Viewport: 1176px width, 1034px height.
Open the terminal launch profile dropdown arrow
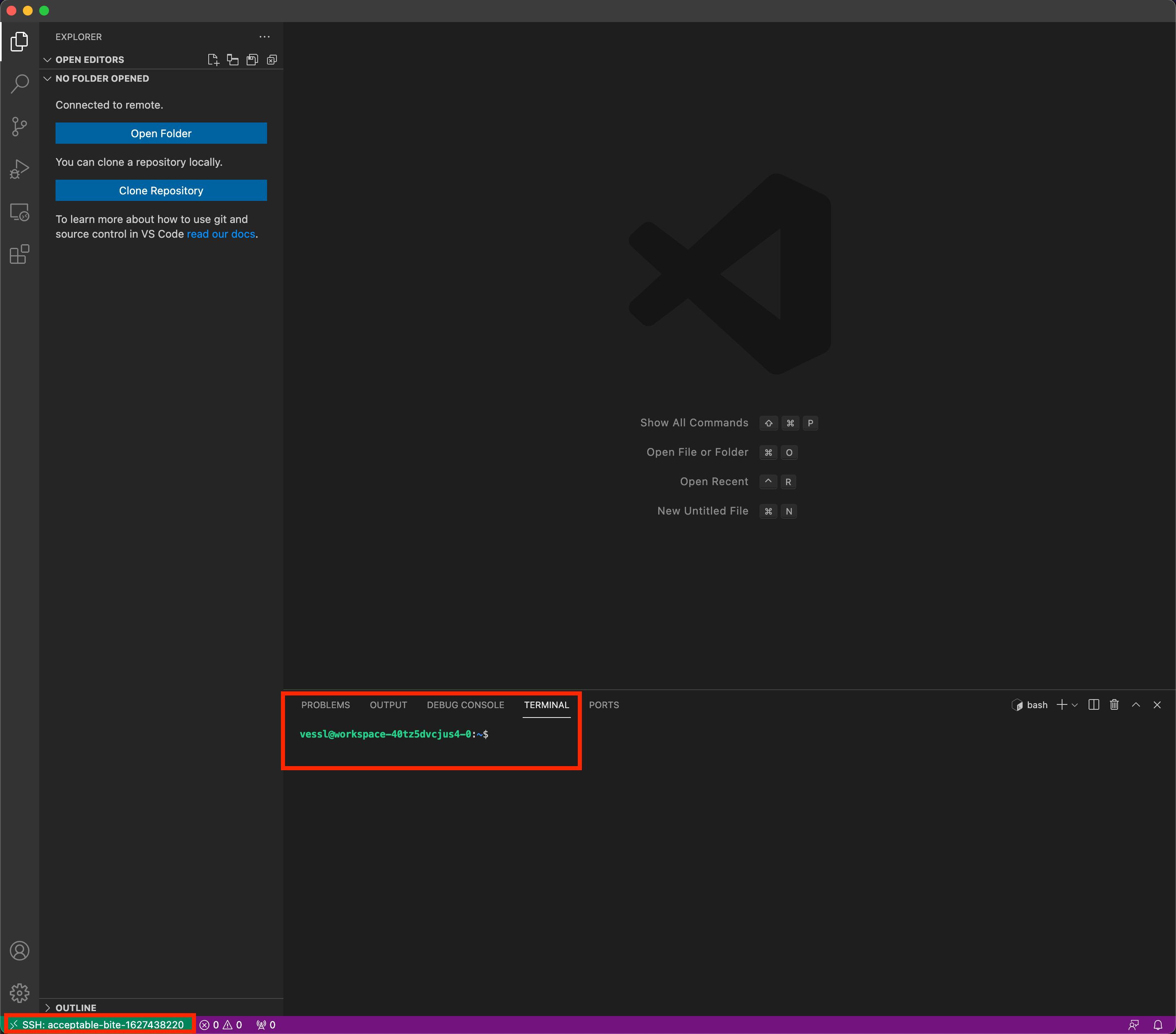click(1074, 705)
